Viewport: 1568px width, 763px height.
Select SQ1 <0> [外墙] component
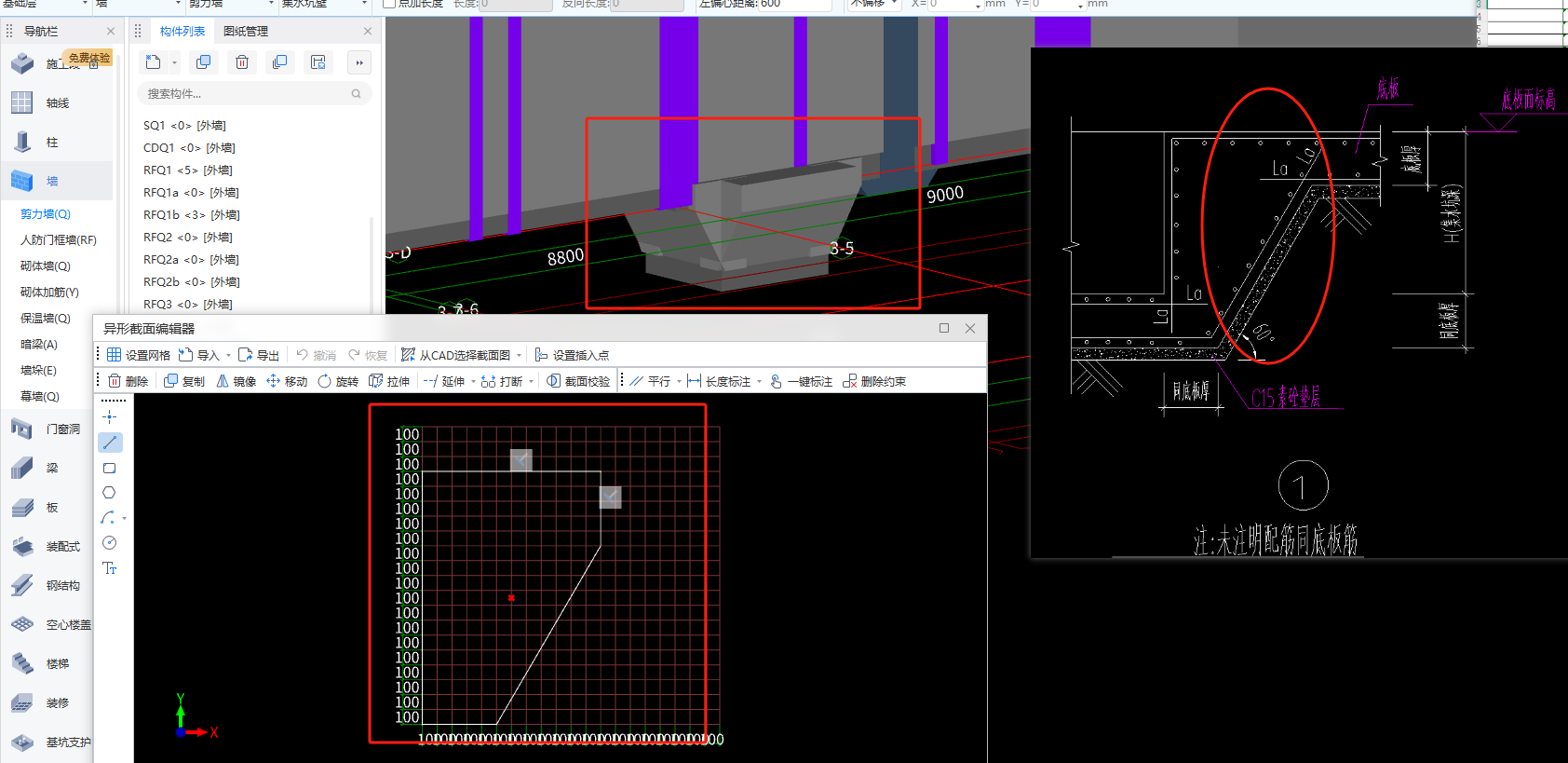coord(184,126)
